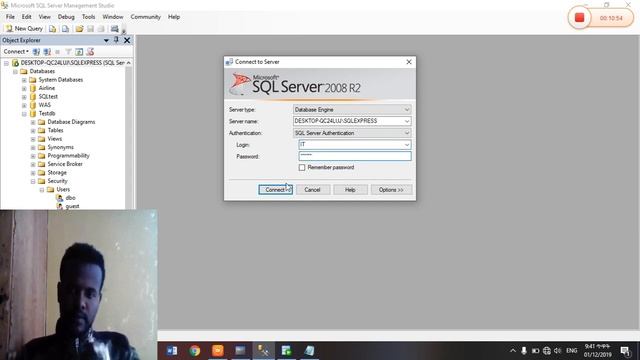Open Google Chrome from taskbar
640x360 pixels.
[x=195, y=351]
